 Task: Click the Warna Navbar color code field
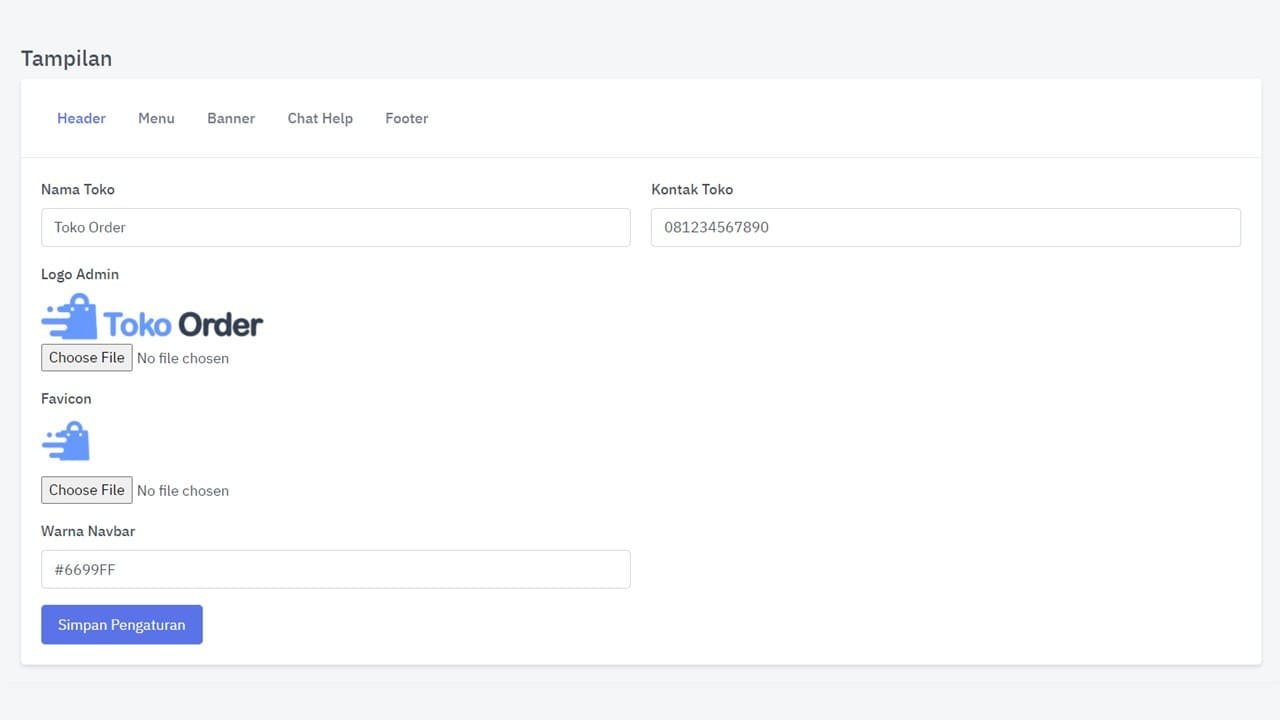335,569
